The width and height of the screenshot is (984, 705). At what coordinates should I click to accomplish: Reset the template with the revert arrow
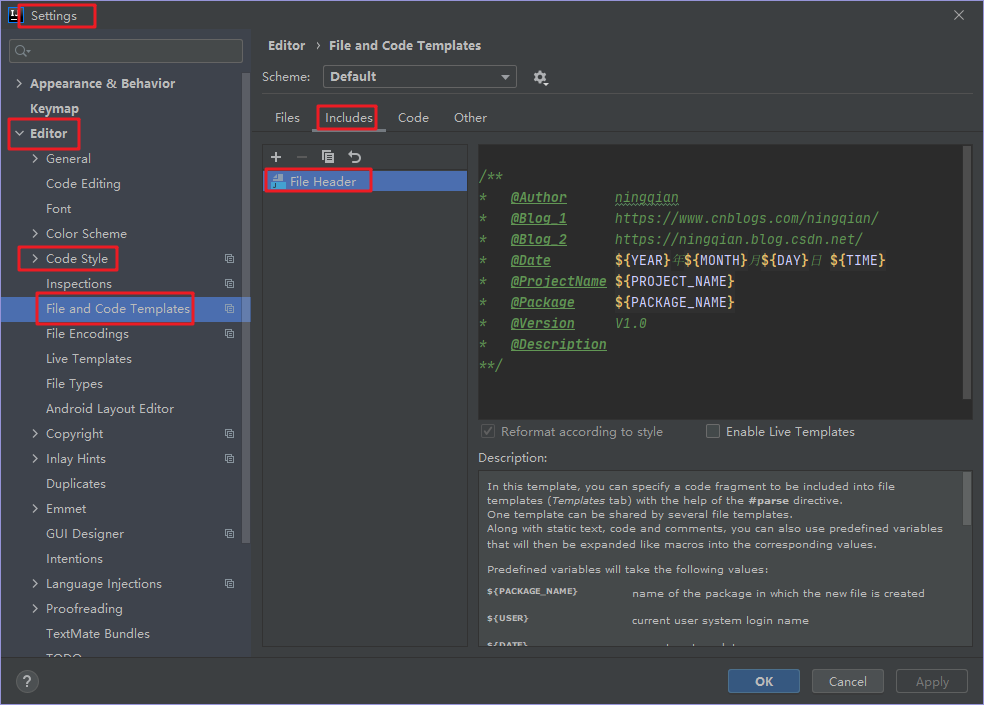click(354, 156)
